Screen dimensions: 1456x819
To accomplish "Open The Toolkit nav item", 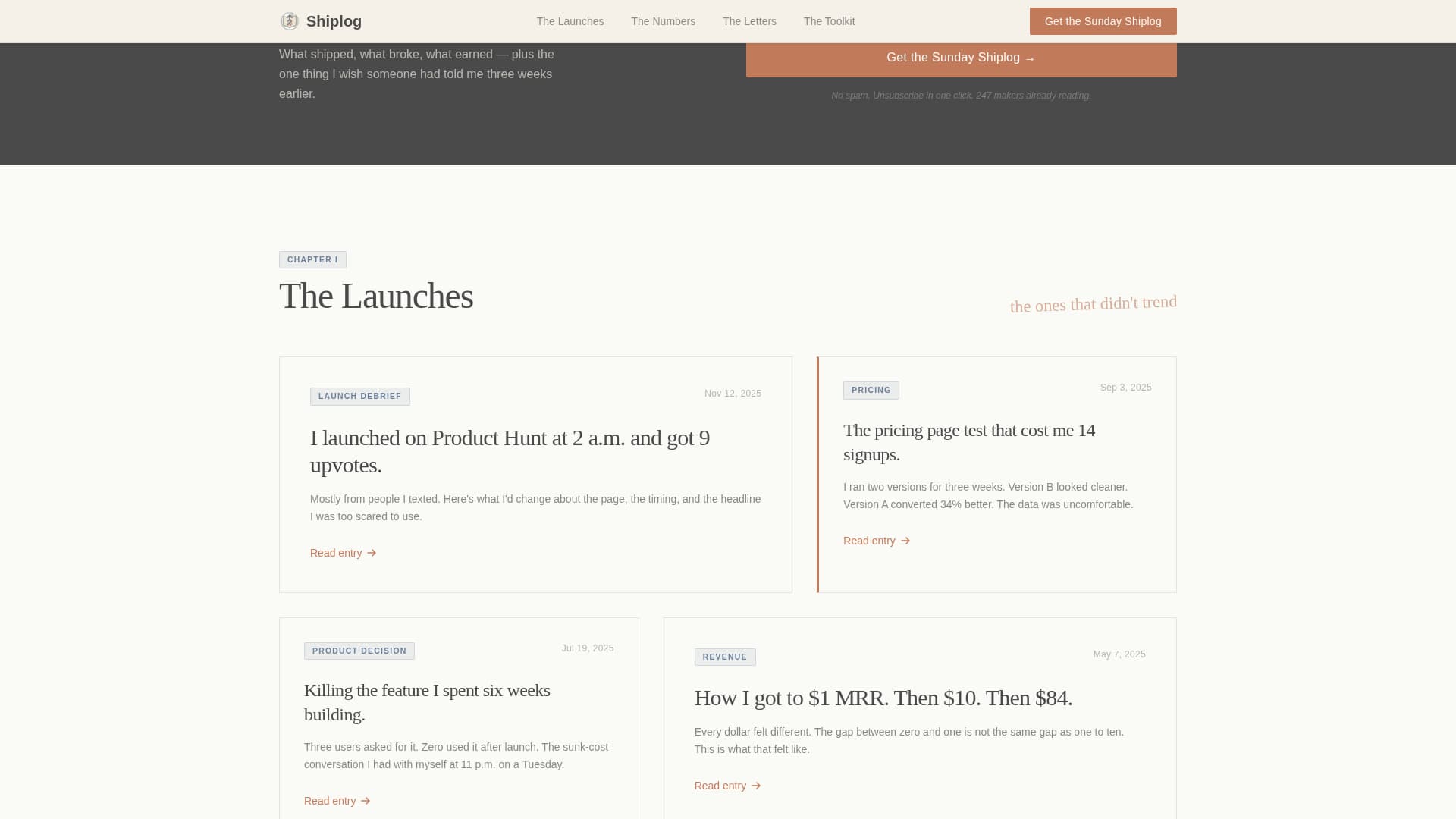I will point(829,21).
